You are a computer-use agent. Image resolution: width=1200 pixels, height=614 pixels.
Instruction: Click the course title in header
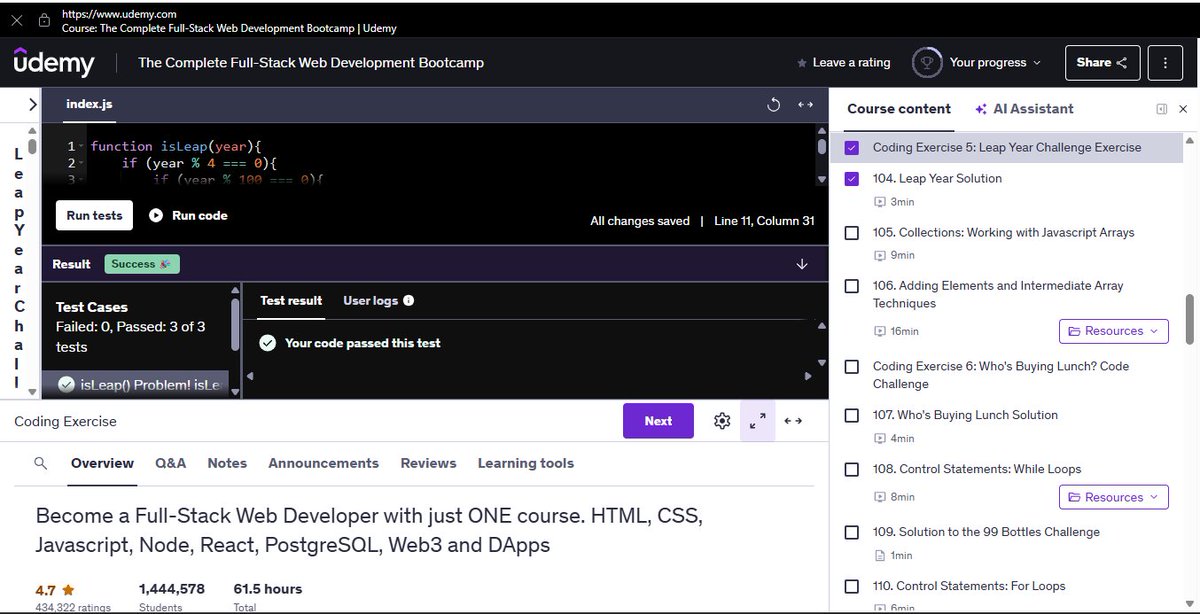point(311,62)
